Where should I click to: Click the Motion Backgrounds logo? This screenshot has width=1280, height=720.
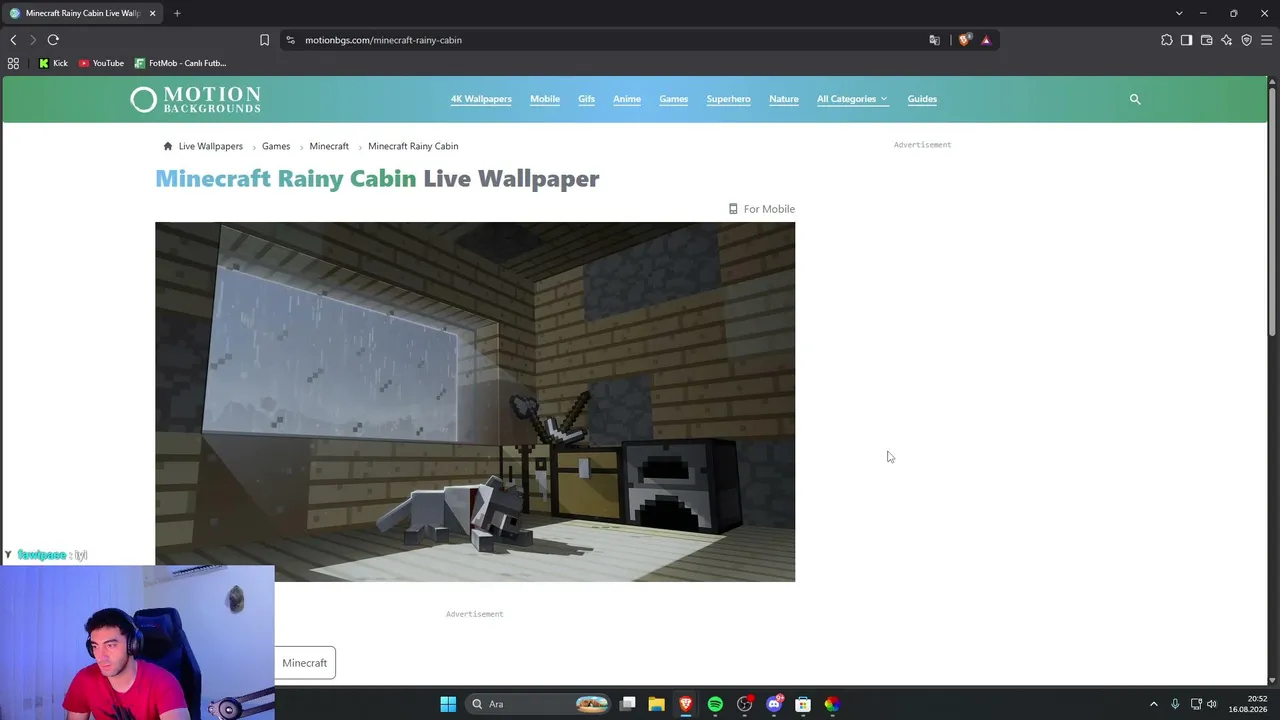195,99
